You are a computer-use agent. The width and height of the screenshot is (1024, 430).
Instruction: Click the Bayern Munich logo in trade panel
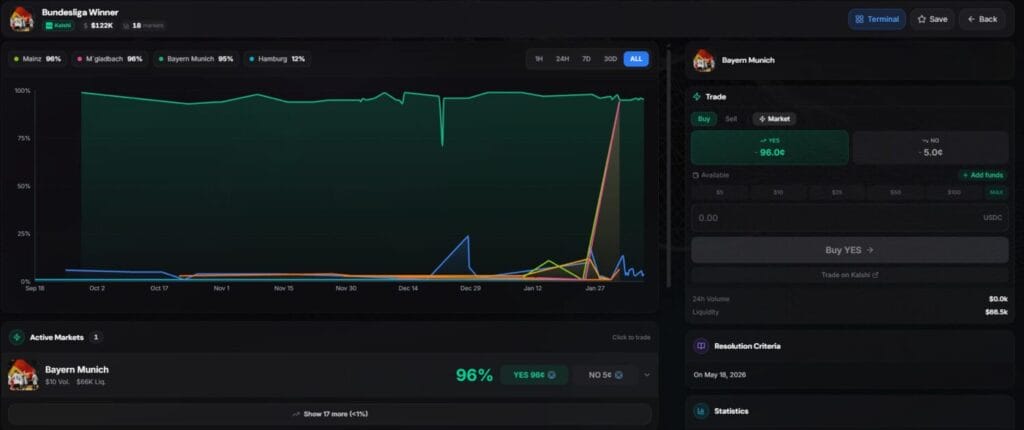pyautogui.click(x=703, y=60)
